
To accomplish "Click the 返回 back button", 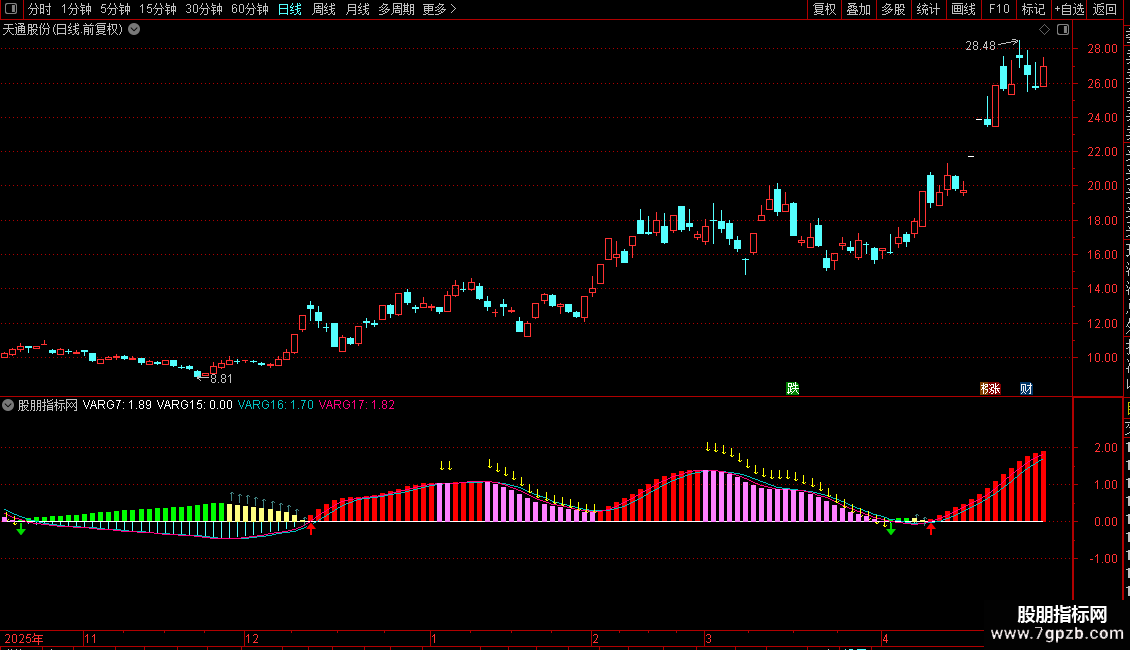I will [1105, 9].
